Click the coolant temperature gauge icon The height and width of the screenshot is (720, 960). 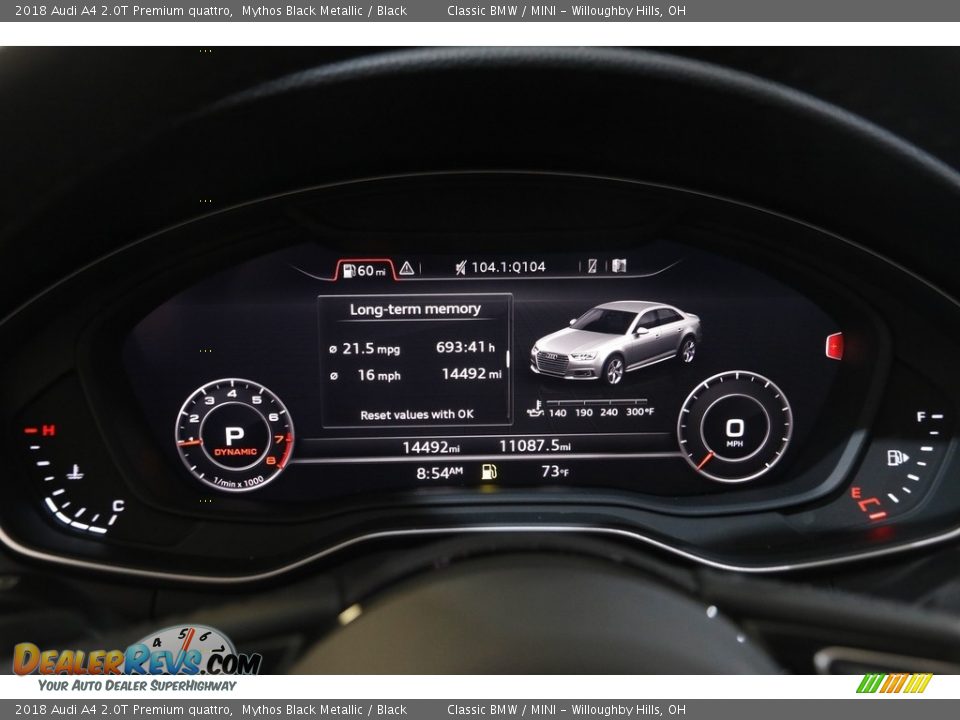[x=75, y=471]
